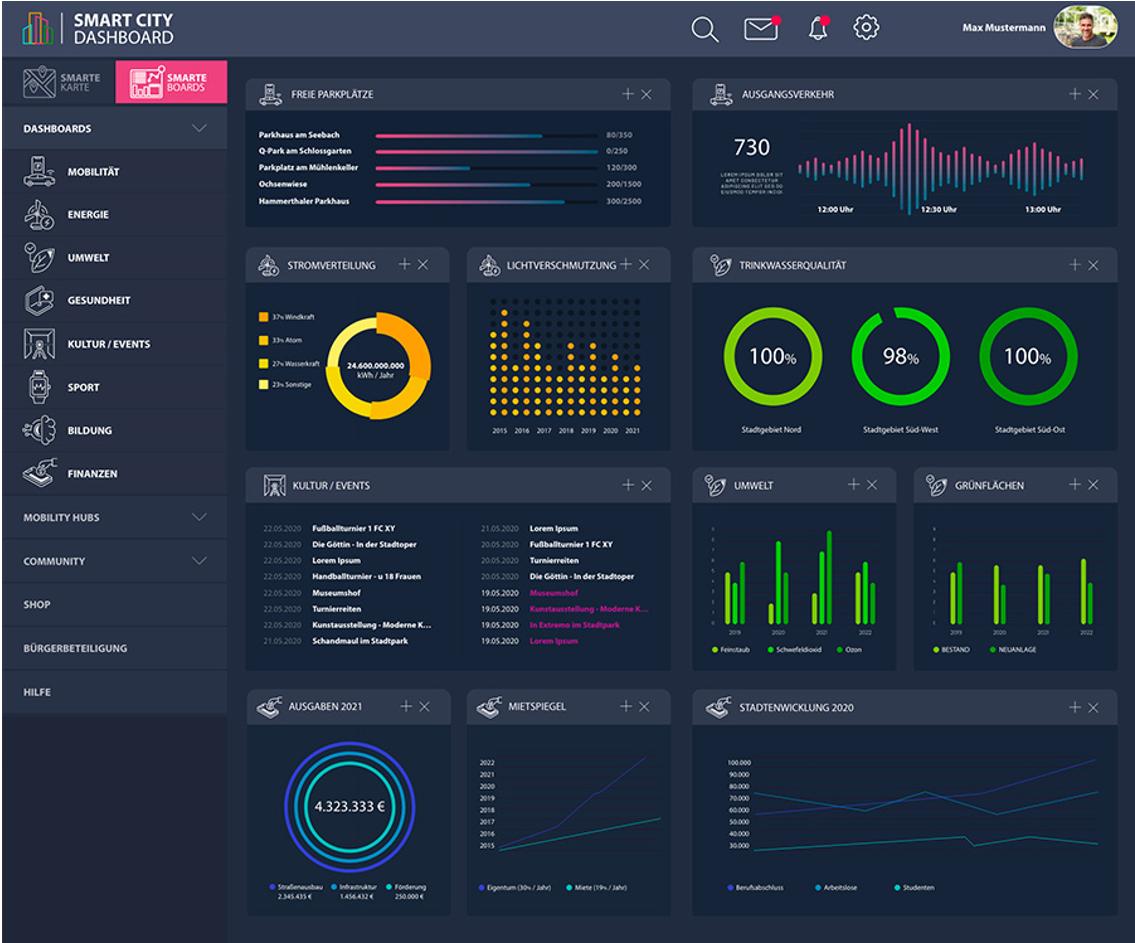Click the Bildung brain icon
The image size is (1135, 943).
pyautogui.click(x=39, y=430)
